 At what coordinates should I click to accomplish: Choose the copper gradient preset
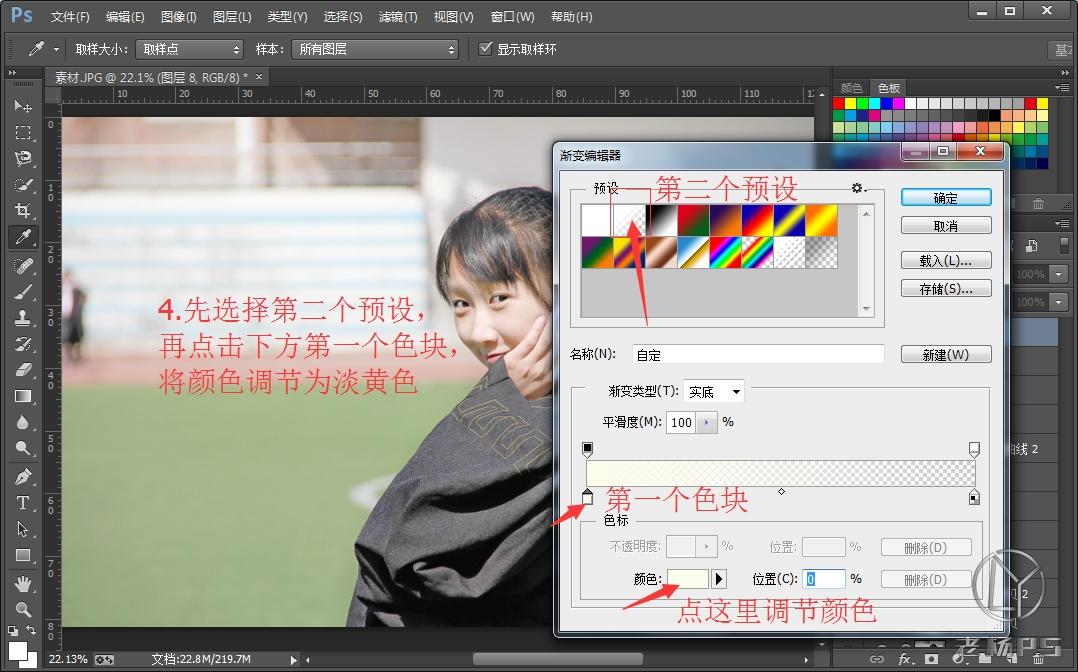pos(661,252)
